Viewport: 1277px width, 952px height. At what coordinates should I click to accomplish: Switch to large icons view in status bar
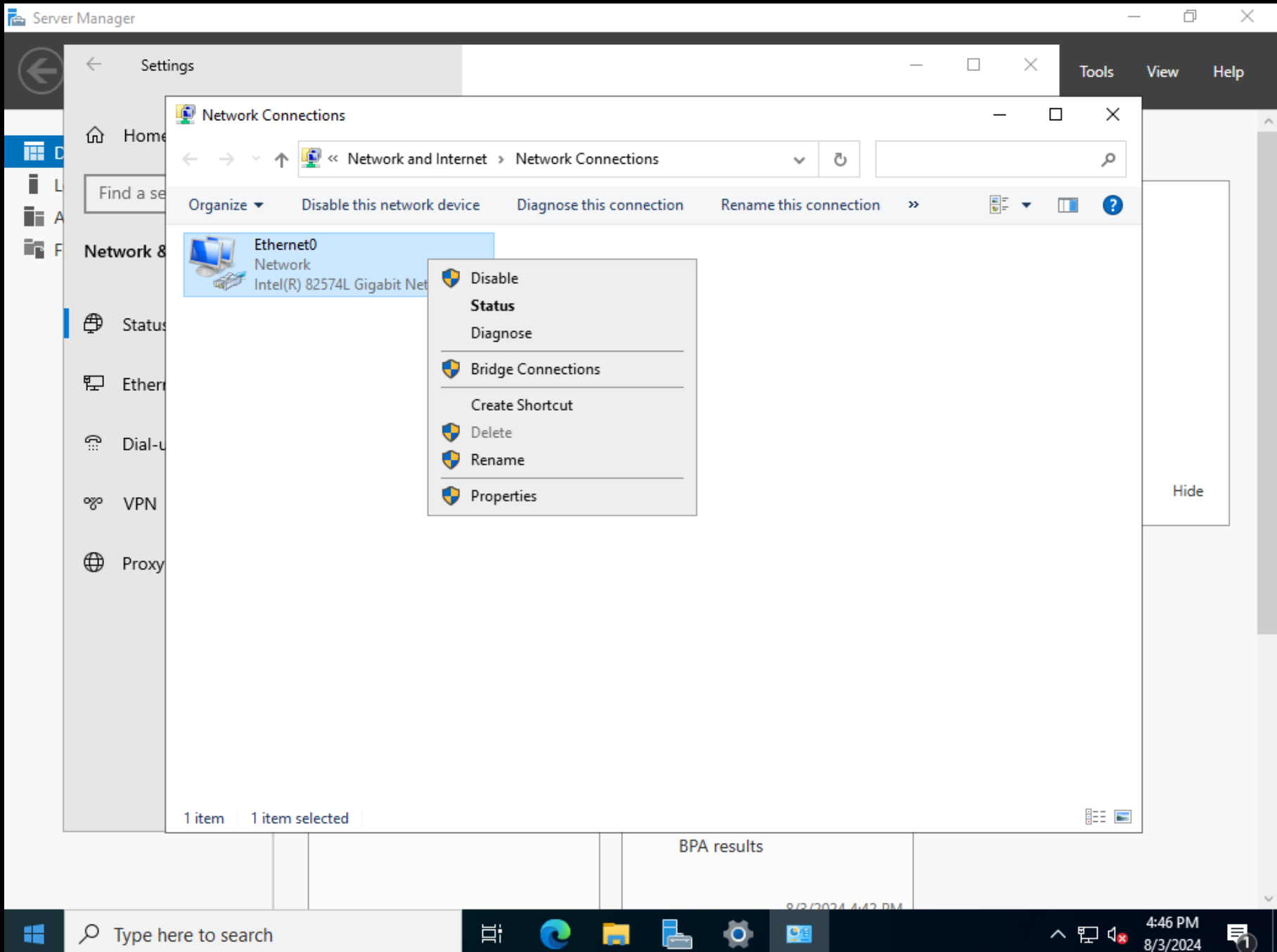[1123, 816]
